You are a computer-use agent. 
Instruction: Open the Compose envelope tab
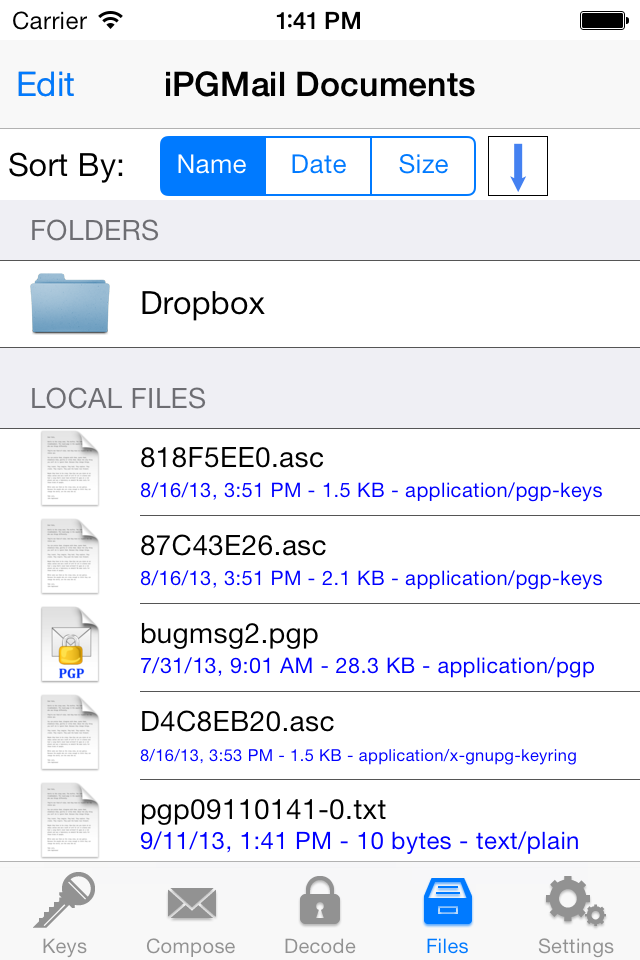191,910
